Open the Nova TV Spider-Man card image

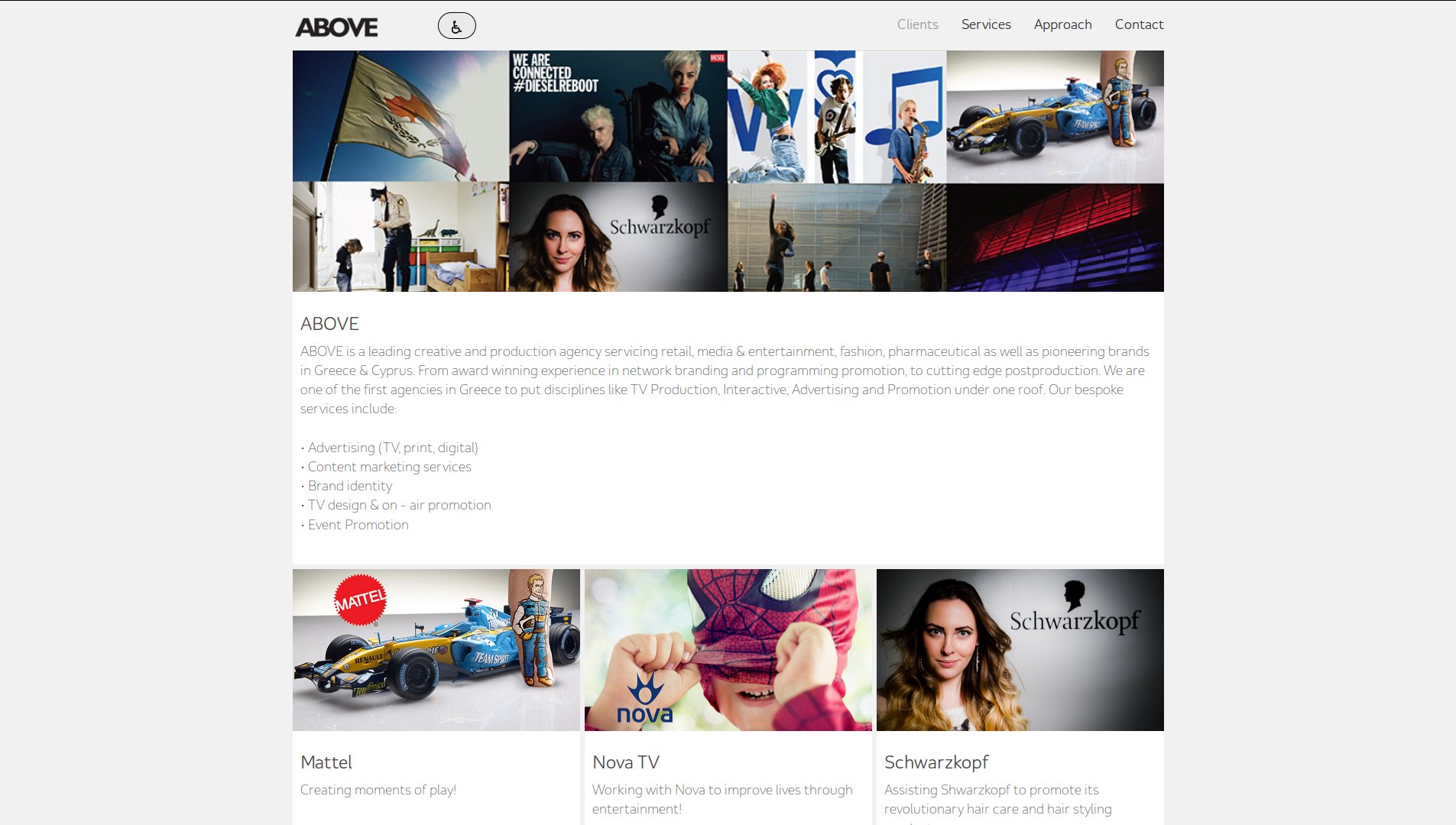728,650
